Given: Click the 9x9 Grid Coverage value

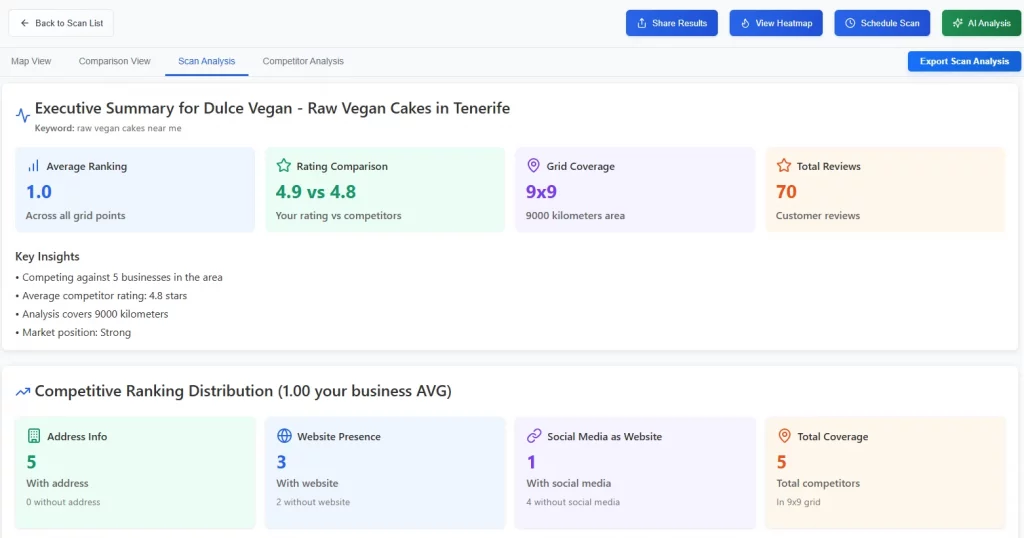Looking at the screenshot, I should [541, 192].
